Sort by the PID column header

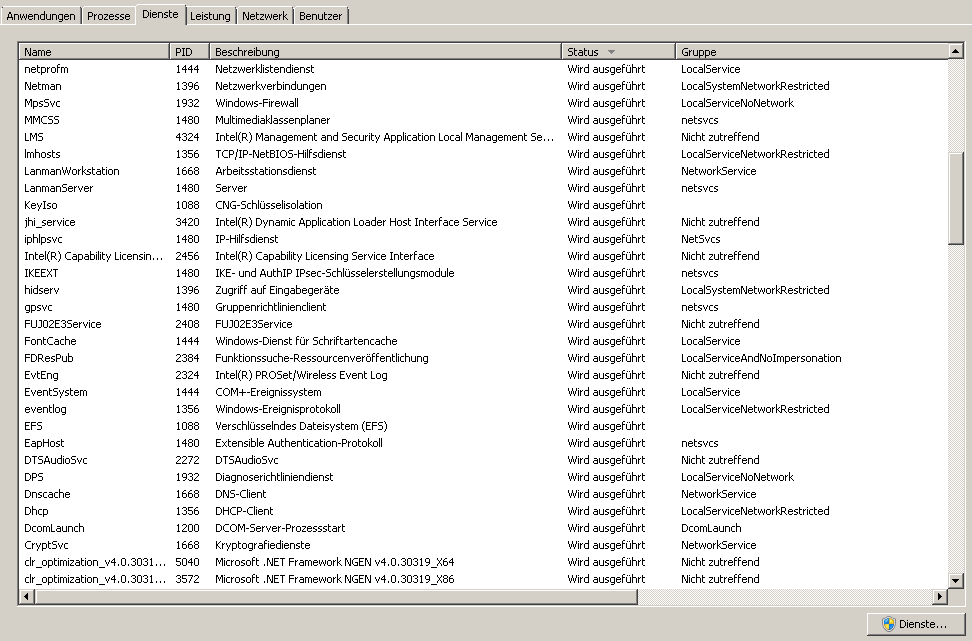pos(189,52)
